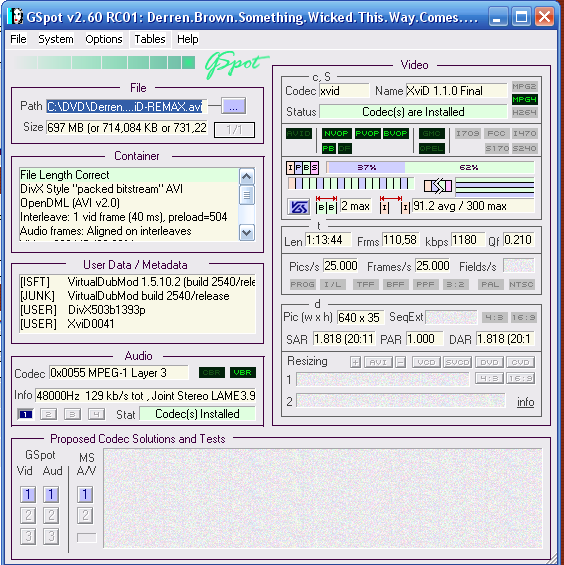Click the file Path field
Image resolution: width=564 pixels, height=565 pixels.
point(126,107)
